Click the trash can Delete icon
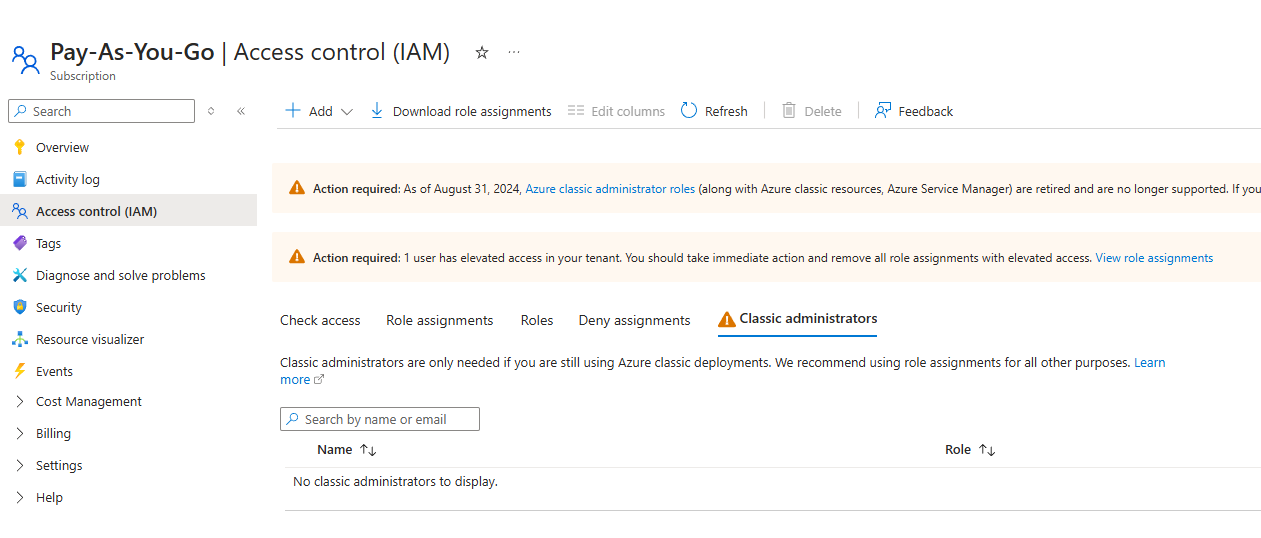This screenshot has width=1261, height=538. (789, 111)
